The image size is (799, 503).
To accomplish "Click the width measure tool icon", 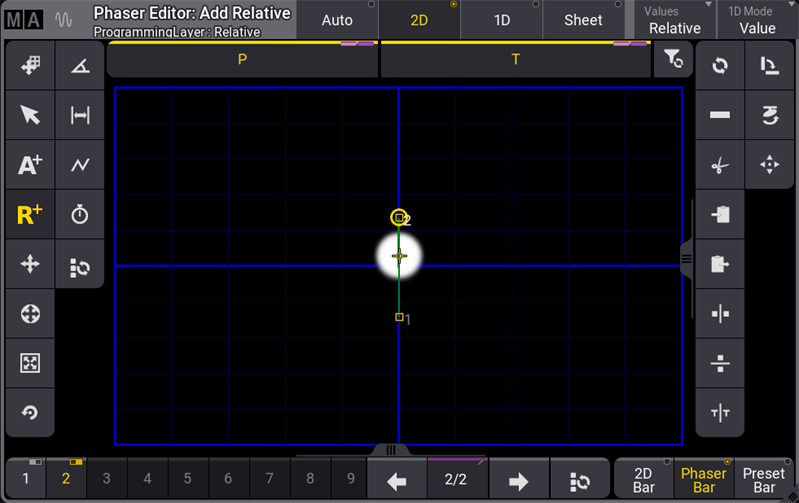I will click(x=80, y=115).
